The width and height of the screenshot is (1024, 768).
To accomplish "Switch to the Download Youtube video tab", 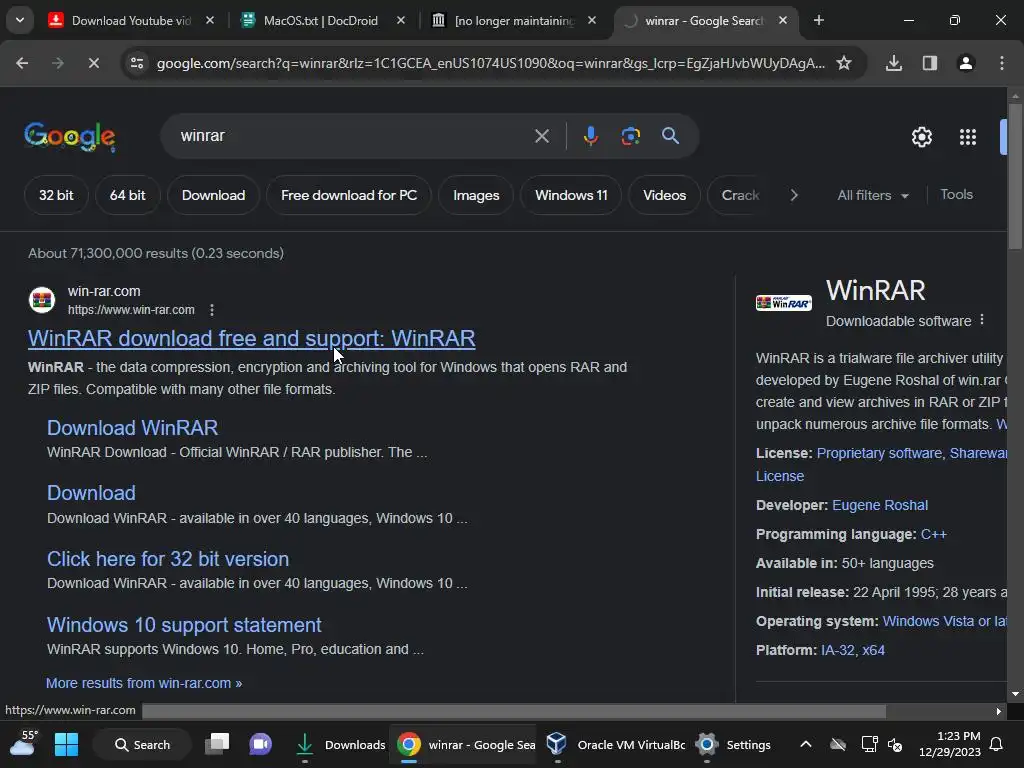I will [131, 21].
